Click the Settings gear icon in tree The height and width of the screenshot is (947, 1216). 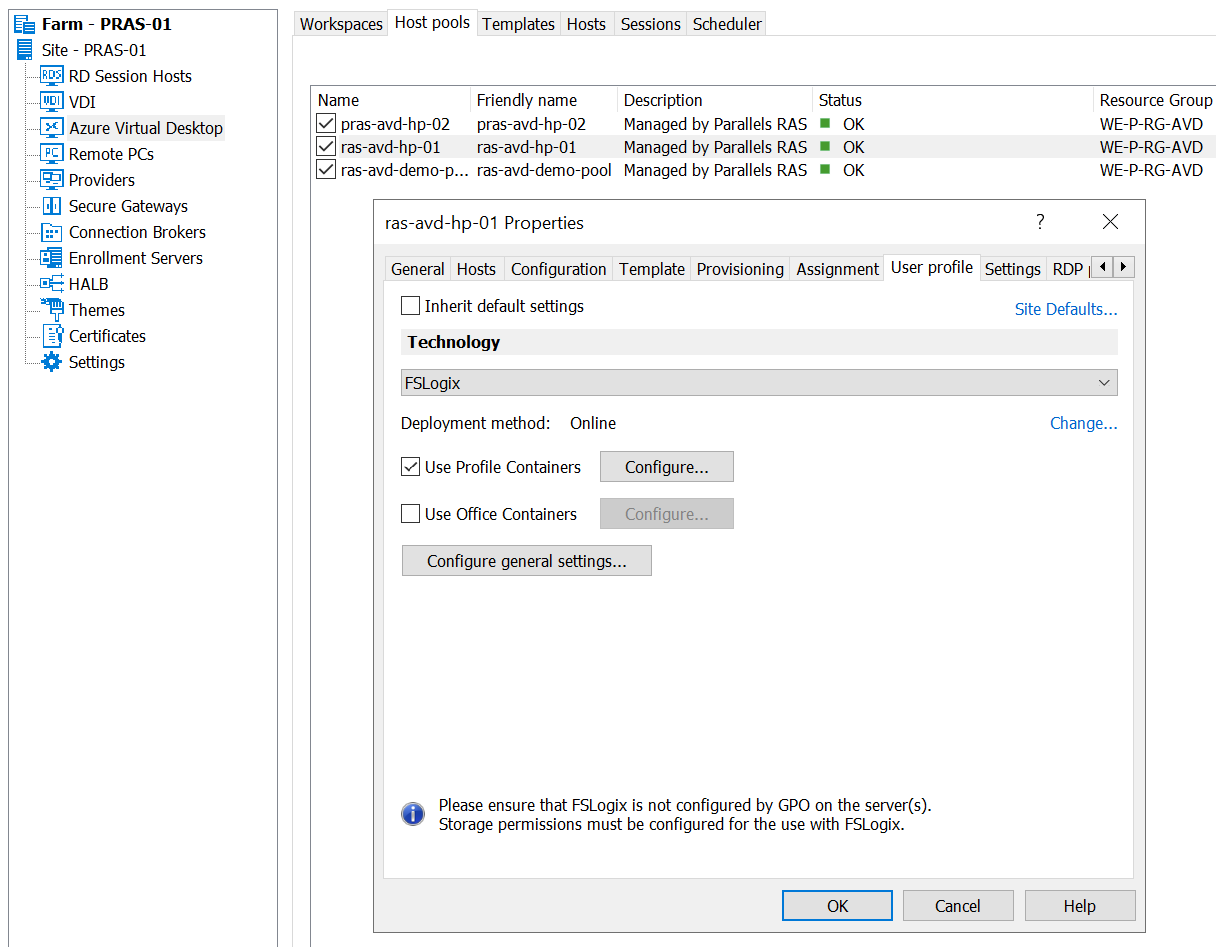[52, 362]
